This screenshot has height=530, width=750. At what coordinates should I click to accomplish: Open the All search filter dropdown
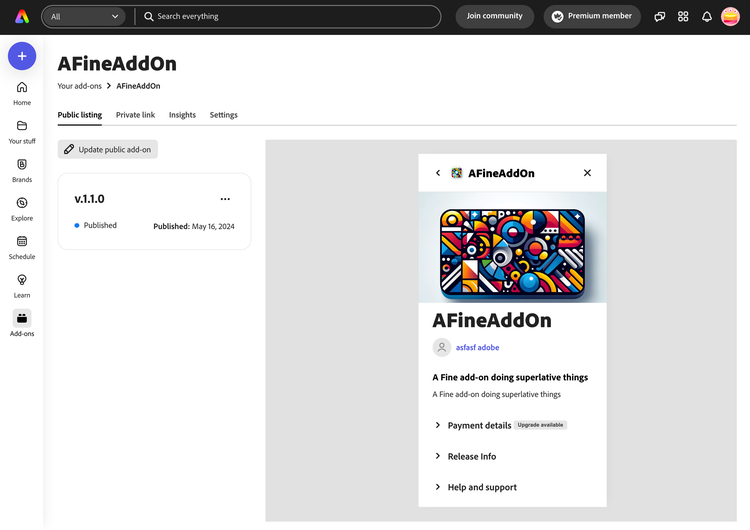click(x=86, y=17)
